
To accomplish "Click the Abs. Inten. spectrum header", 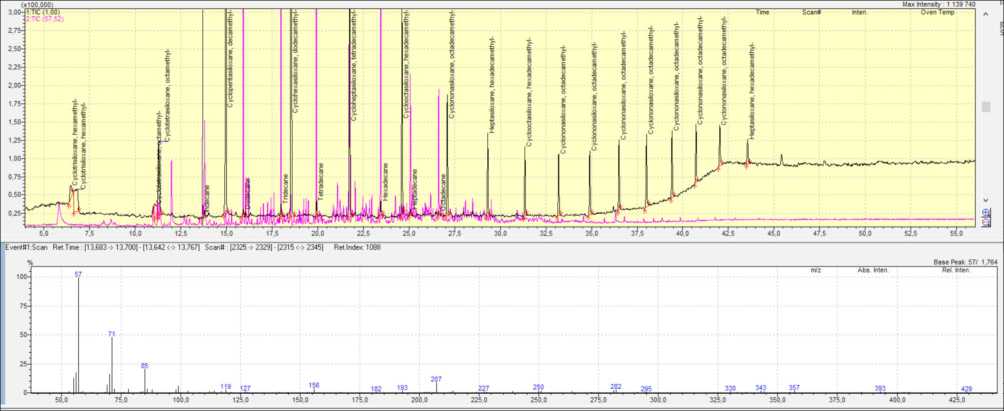I will (x=873, y=270).
